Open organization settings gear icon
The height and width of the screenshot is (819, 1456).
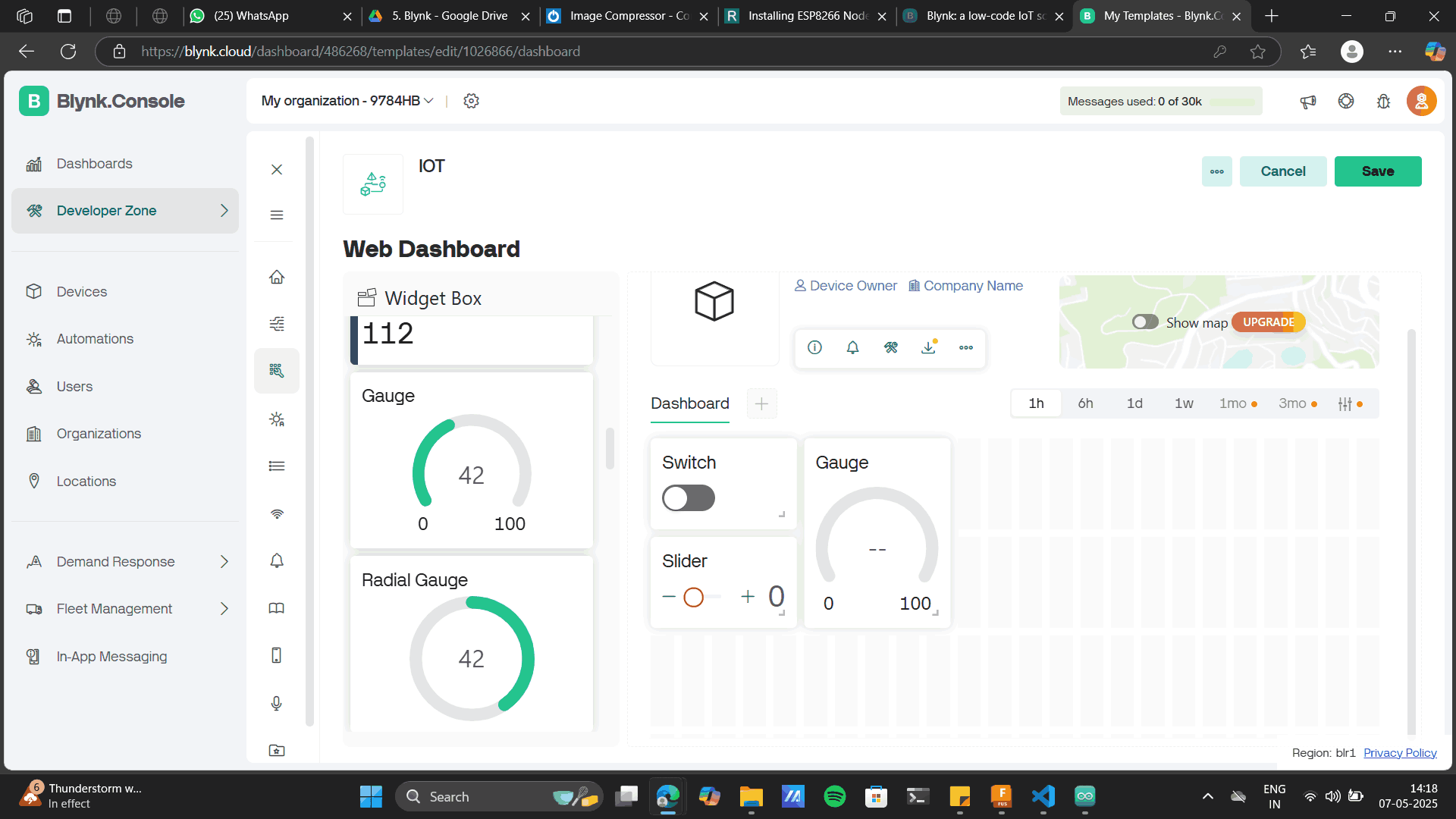point(472,101)
